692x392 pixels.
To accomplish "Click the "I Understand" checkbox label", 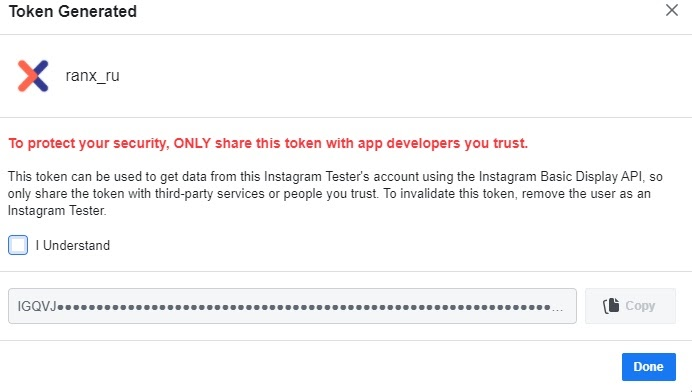I will 73,245.
